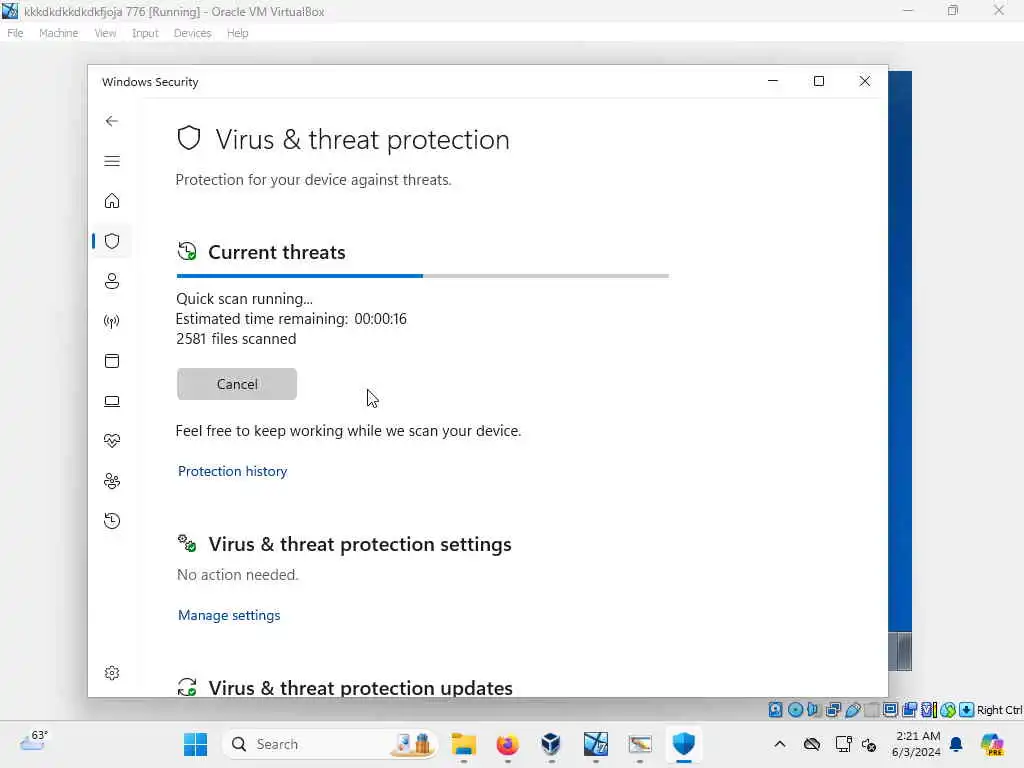This screenshot has height=768, width=1024.
Task: Open the hamburger navigation menu
Action: tap(112, 161)
